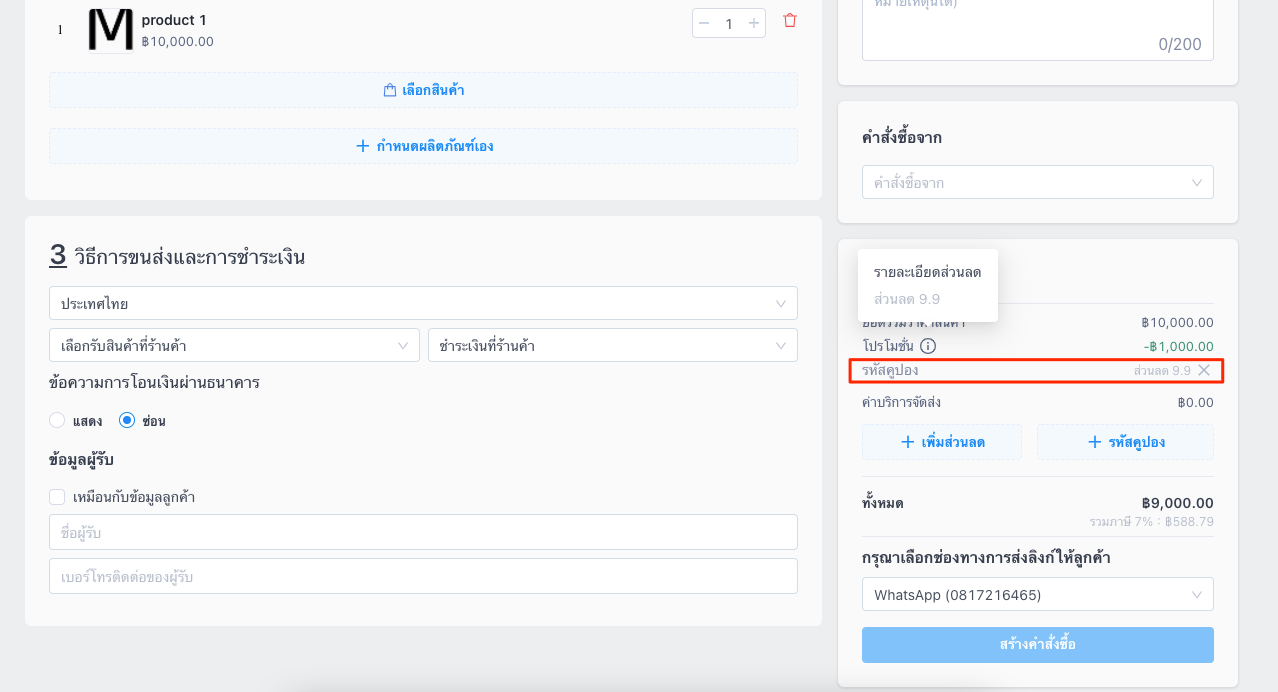
Task: Open the ประเทศไทย country dropdown
Action: (x=423, y=303)
